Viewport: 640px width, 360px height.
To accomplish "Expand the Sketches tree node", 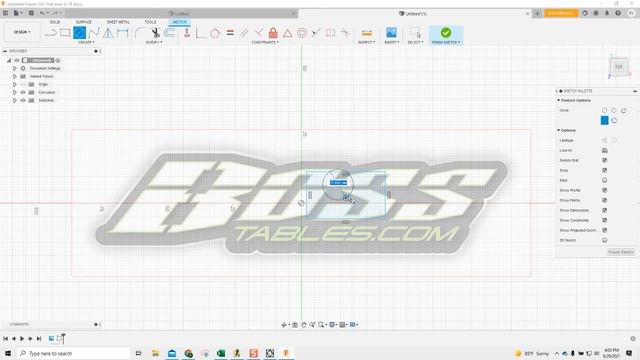I will pyautogui.click(x=15, y=100).
